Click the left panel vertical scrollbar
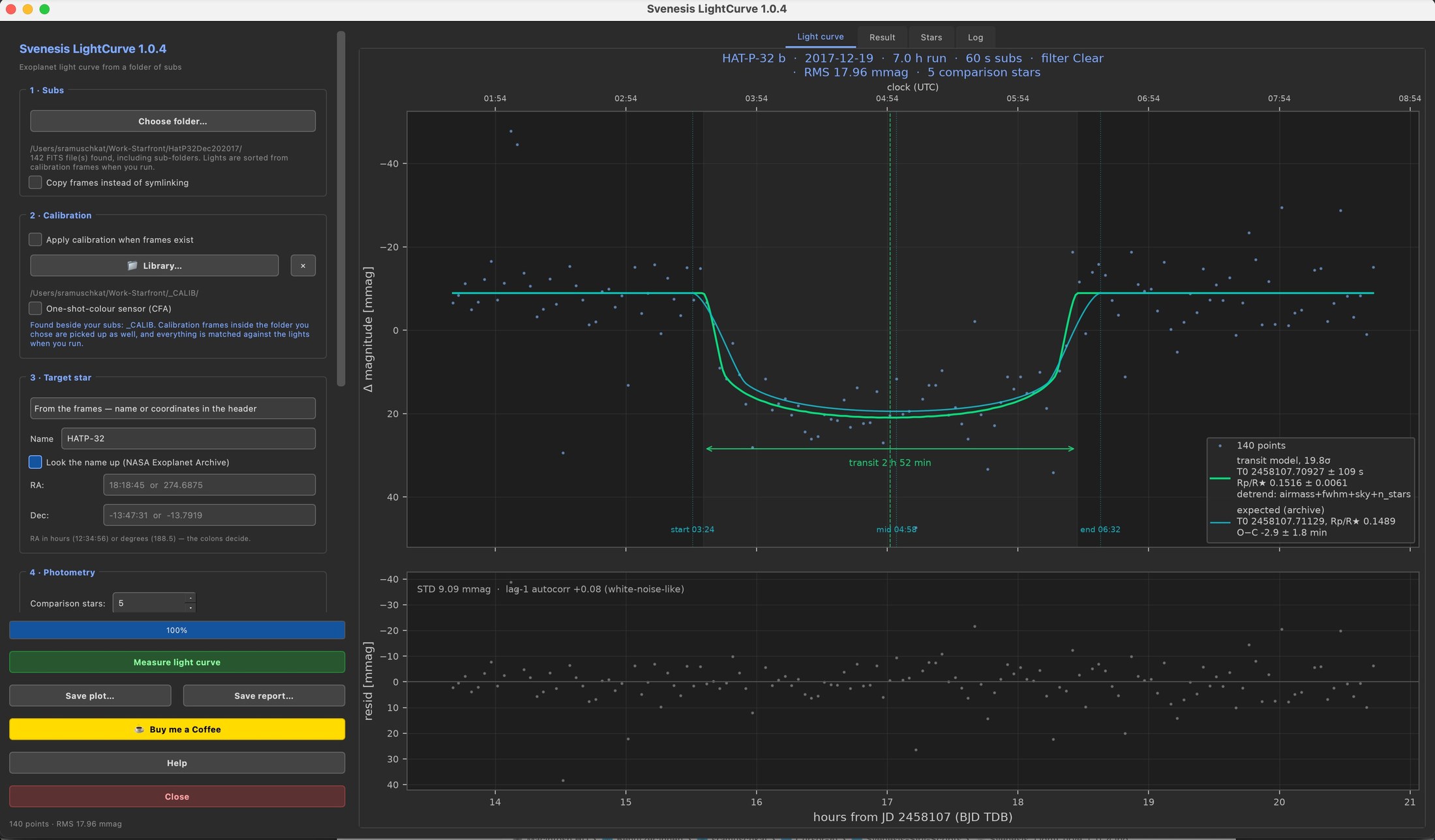1435x840 pixels. [340, 209]
